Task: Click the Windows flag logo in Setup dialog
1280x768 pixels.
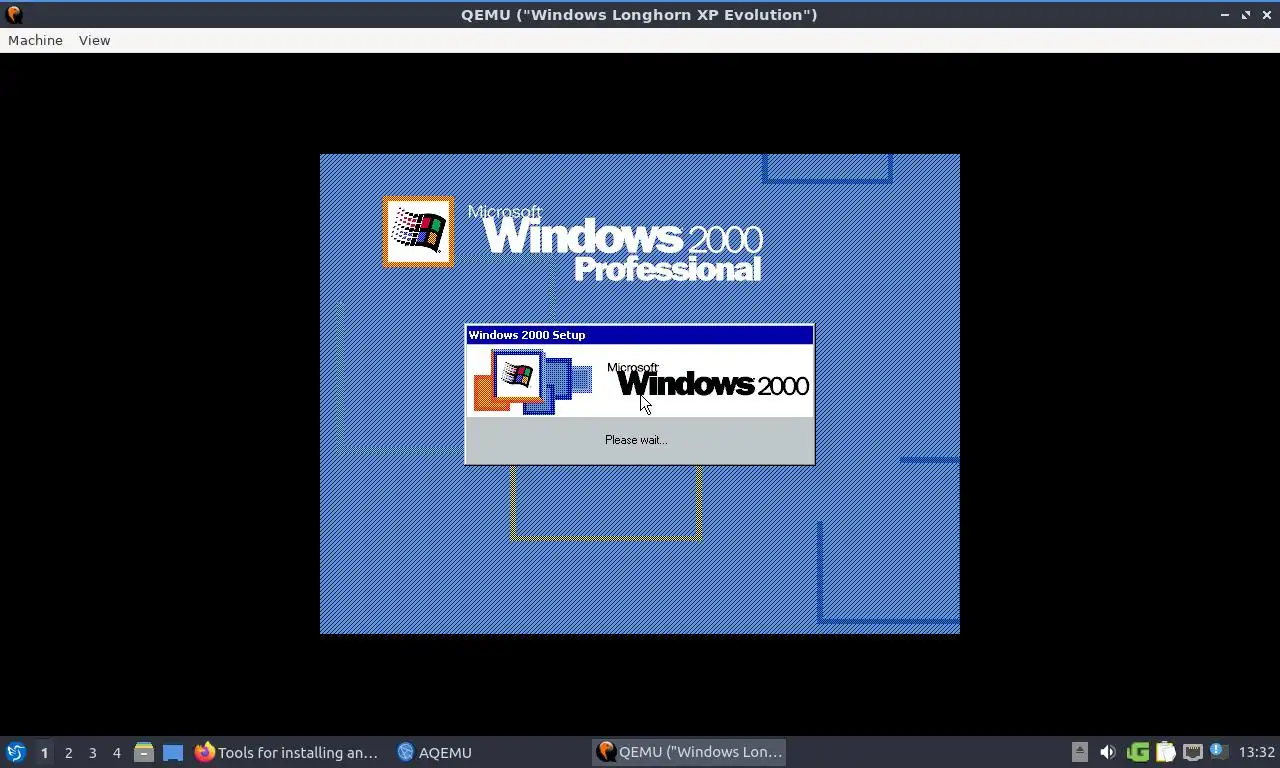Action: pos(517,376)
